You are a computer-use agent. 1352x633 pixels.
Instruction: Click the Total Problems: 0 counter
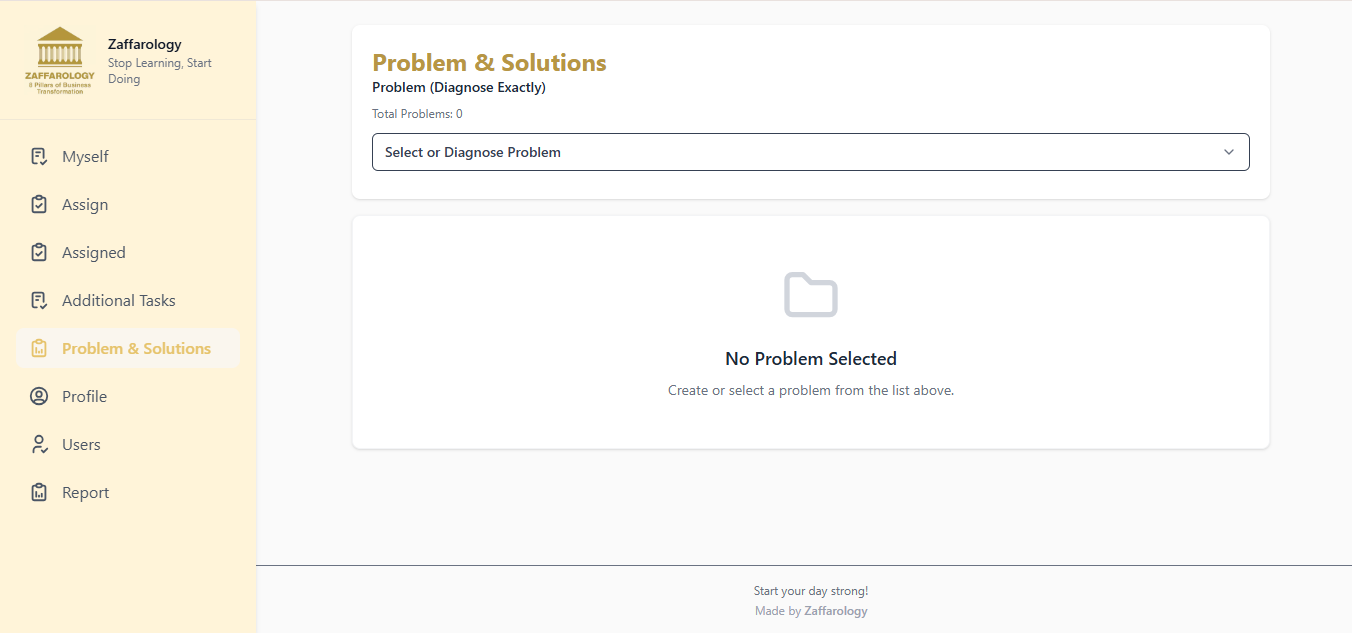coord(417,114)
